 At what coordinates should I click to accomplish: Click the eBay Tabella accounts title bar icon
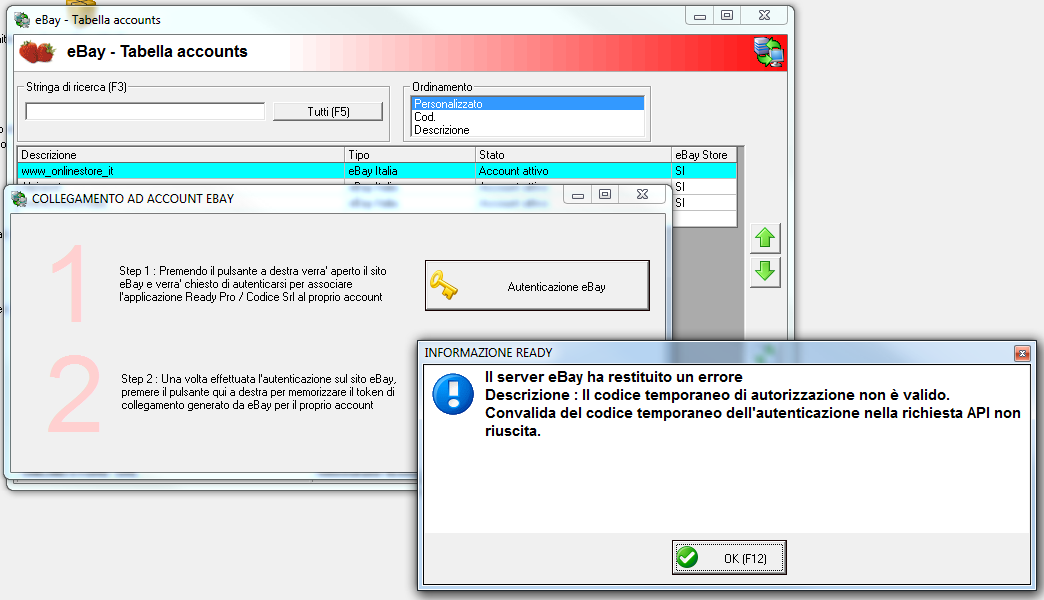coord(22,20)
